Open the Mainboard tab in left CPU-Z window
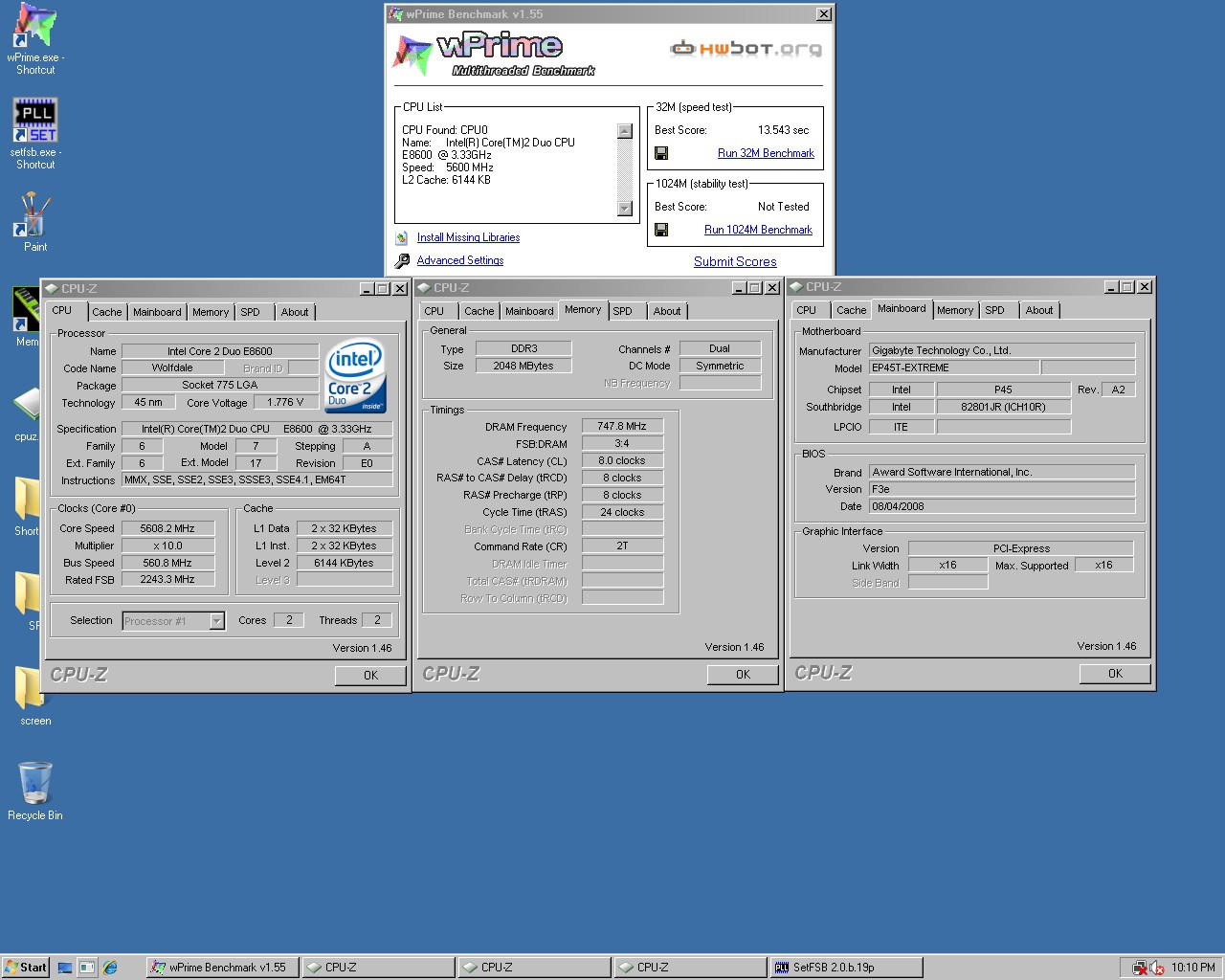The width and height of the screenshot is (1225, 980). tap(157, 312)
